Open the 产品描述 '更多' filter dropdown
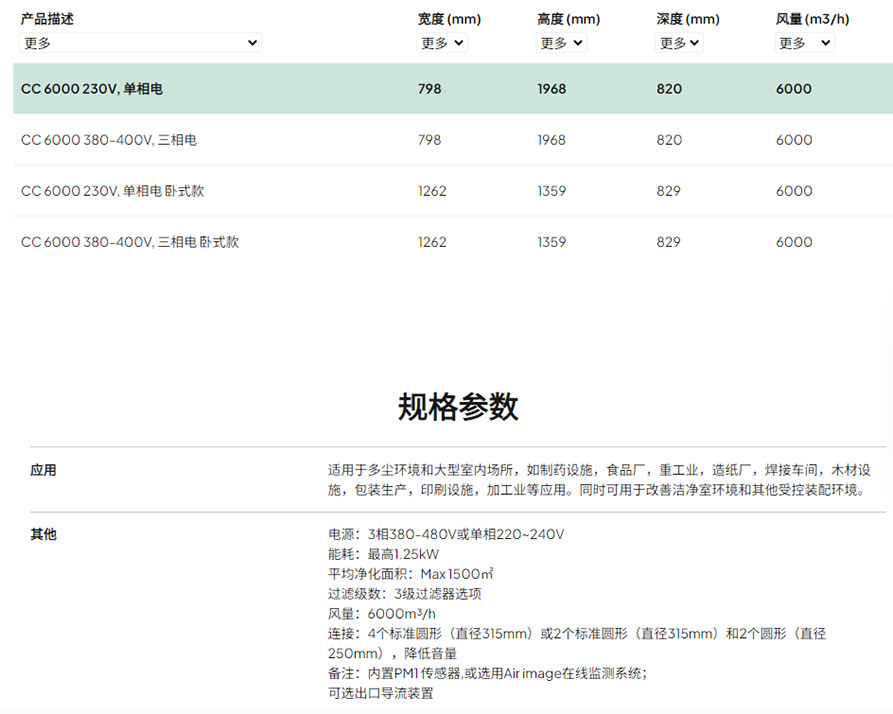Image resolution: width=893 pixels, height=714 pixels. tap(140, 43)
